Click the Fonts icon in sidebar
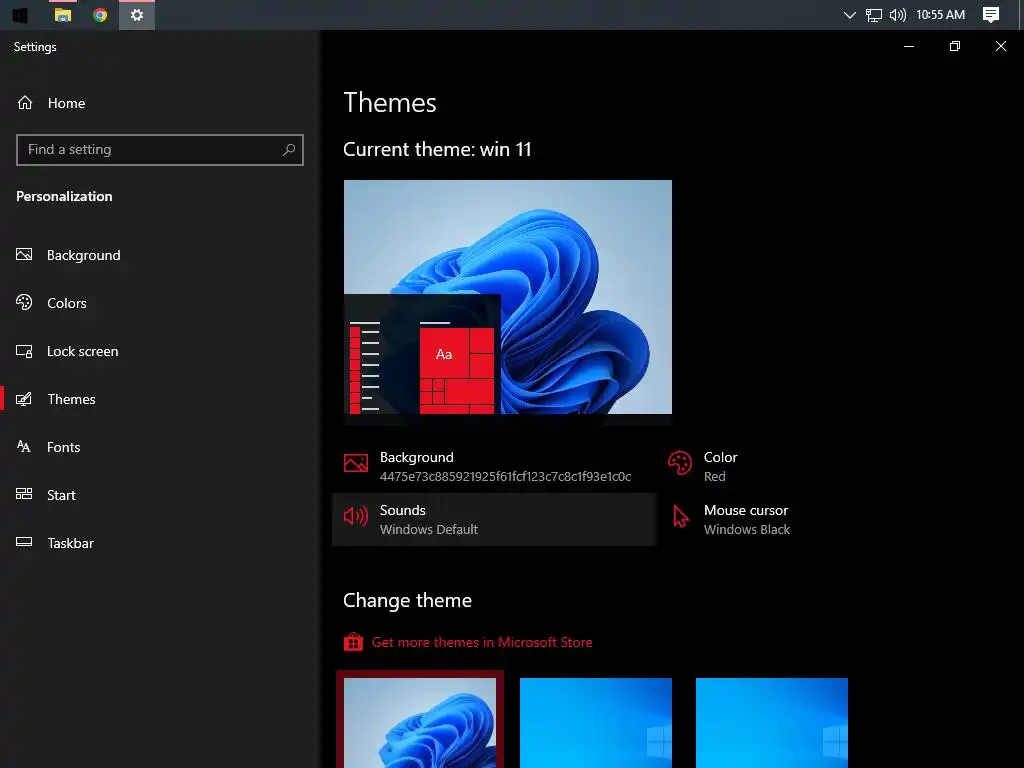This screenshot has width=1024, height=768. pyautogui.click(x=24, y=447)
